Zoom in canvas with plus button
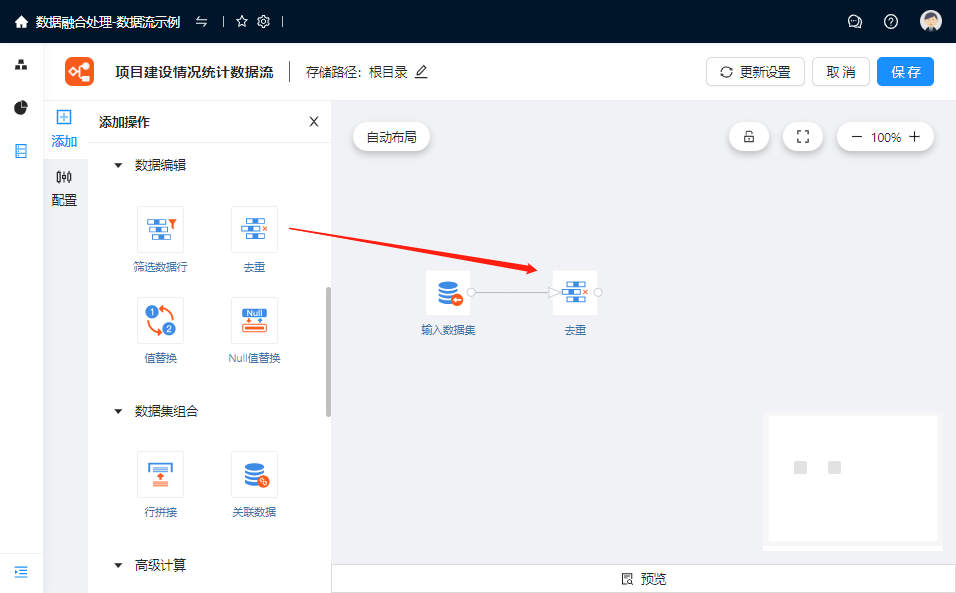 coord(914,137)
